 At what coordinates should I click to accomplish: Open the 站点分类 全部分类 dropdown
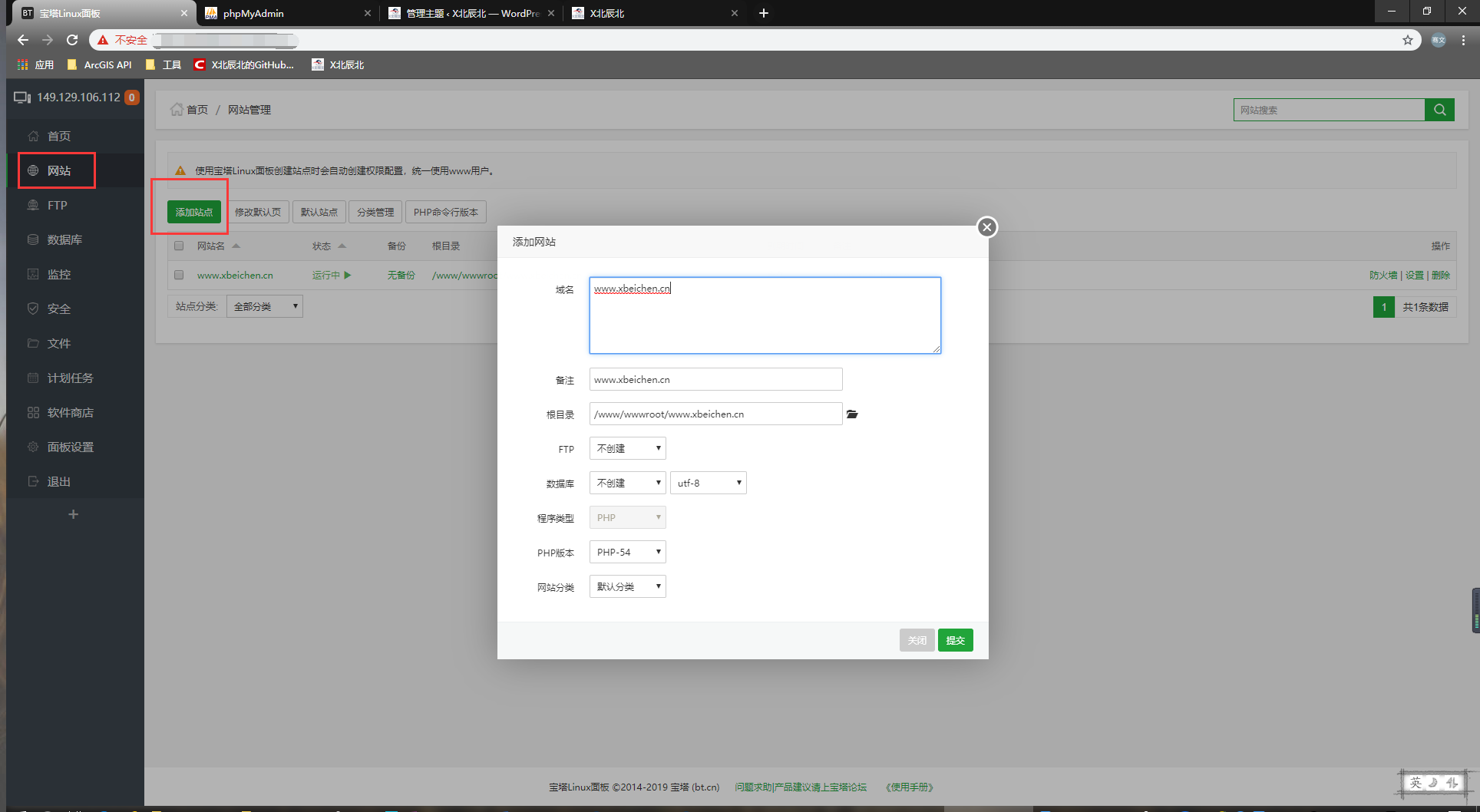(x=264, y=306)
